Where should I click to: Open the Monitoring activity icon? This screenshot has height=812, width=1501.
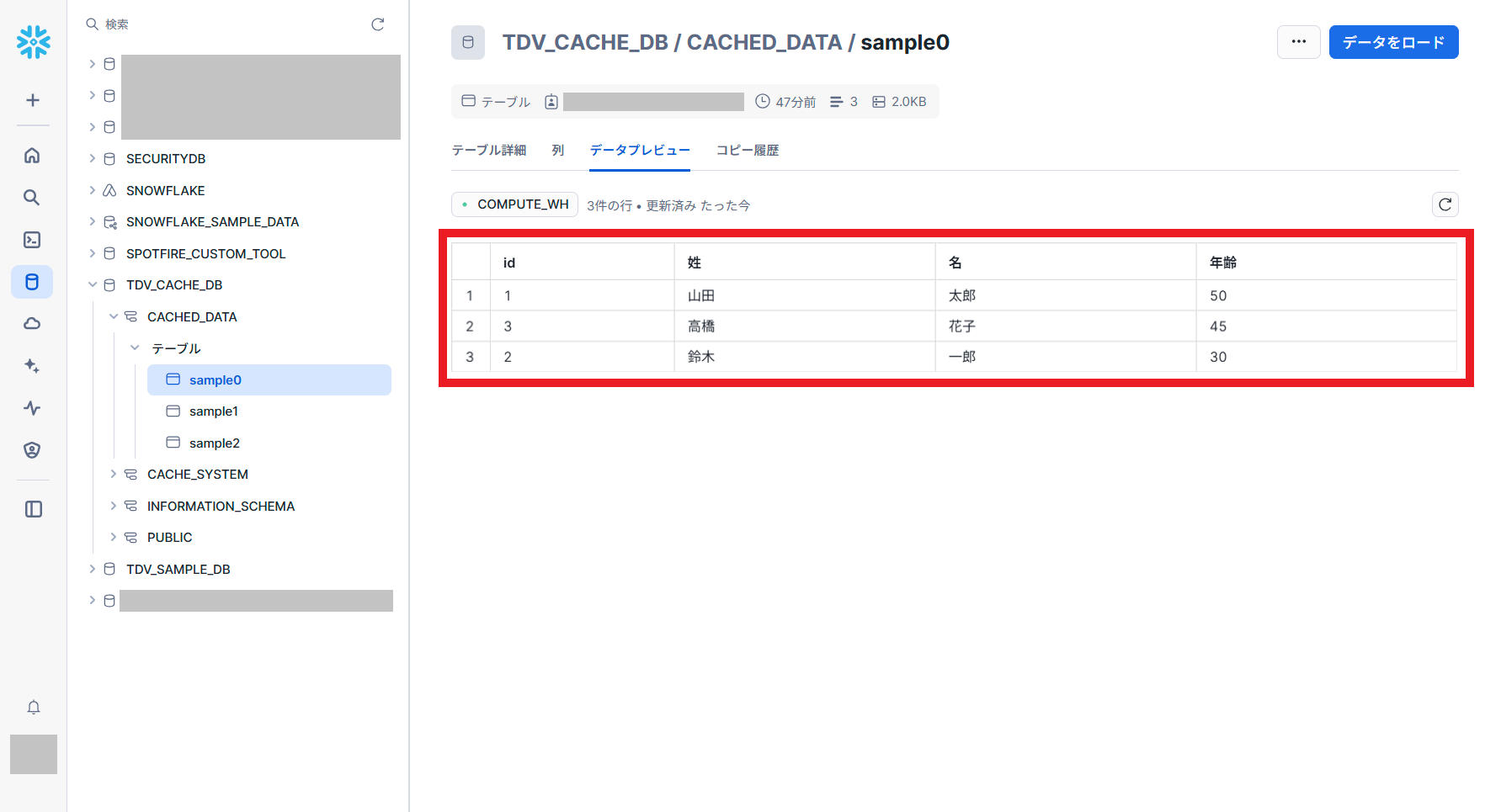[x=32, y=408]
